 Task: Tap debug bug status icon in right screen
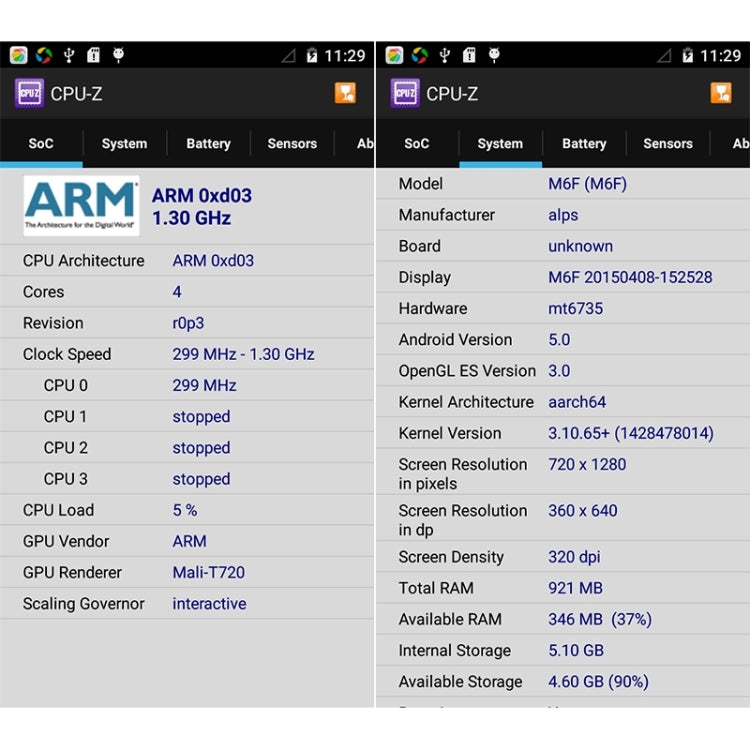tap(494, 55)
